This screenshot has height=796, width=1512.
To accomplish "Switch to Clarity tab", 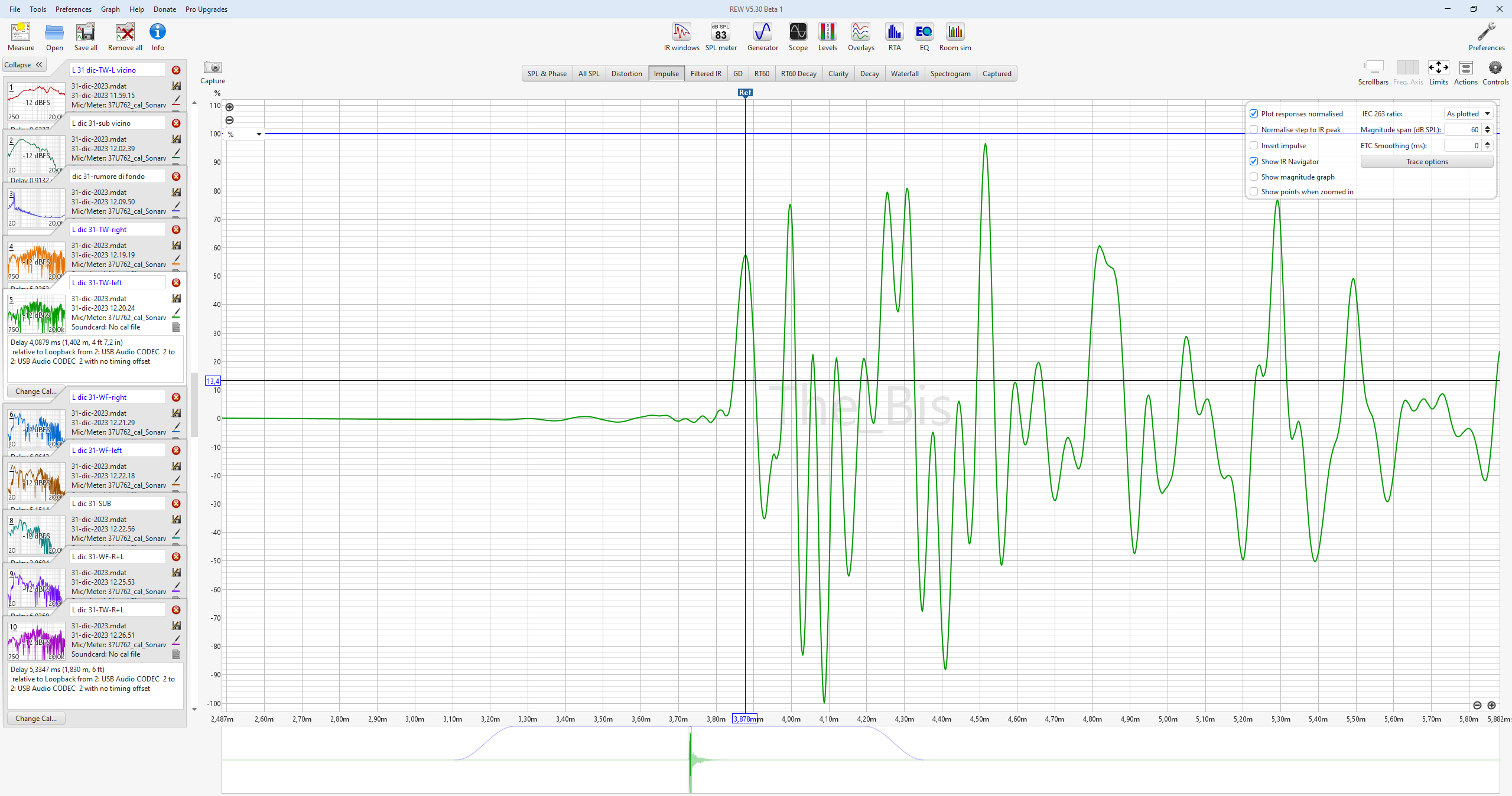I will pos(838,73).
